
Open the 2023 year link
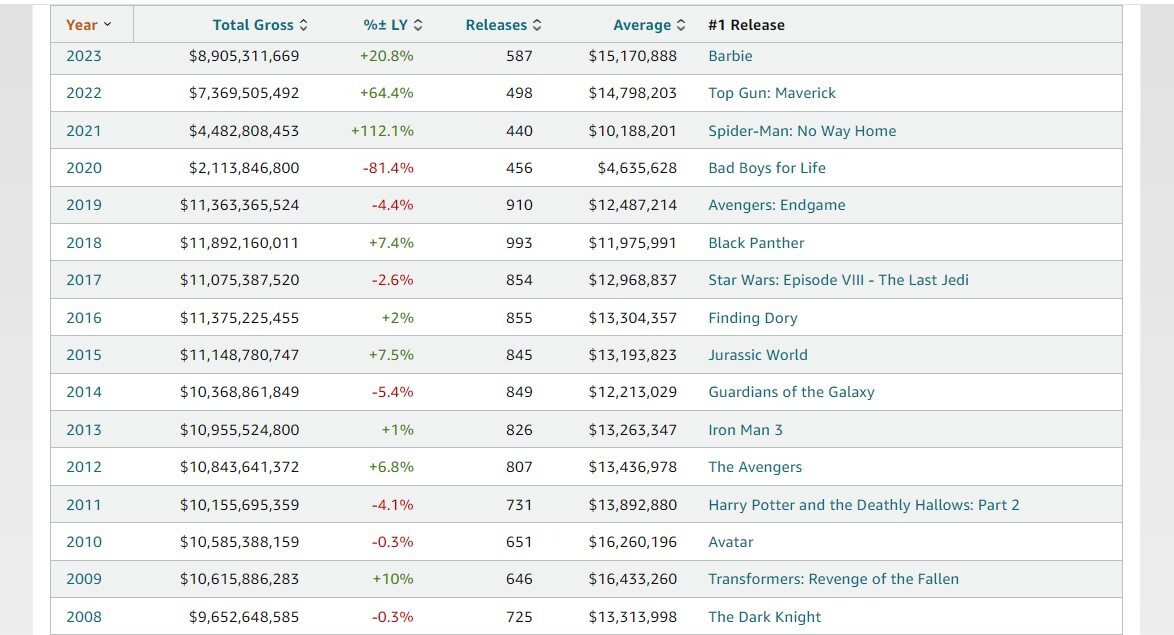click(84, 56)
